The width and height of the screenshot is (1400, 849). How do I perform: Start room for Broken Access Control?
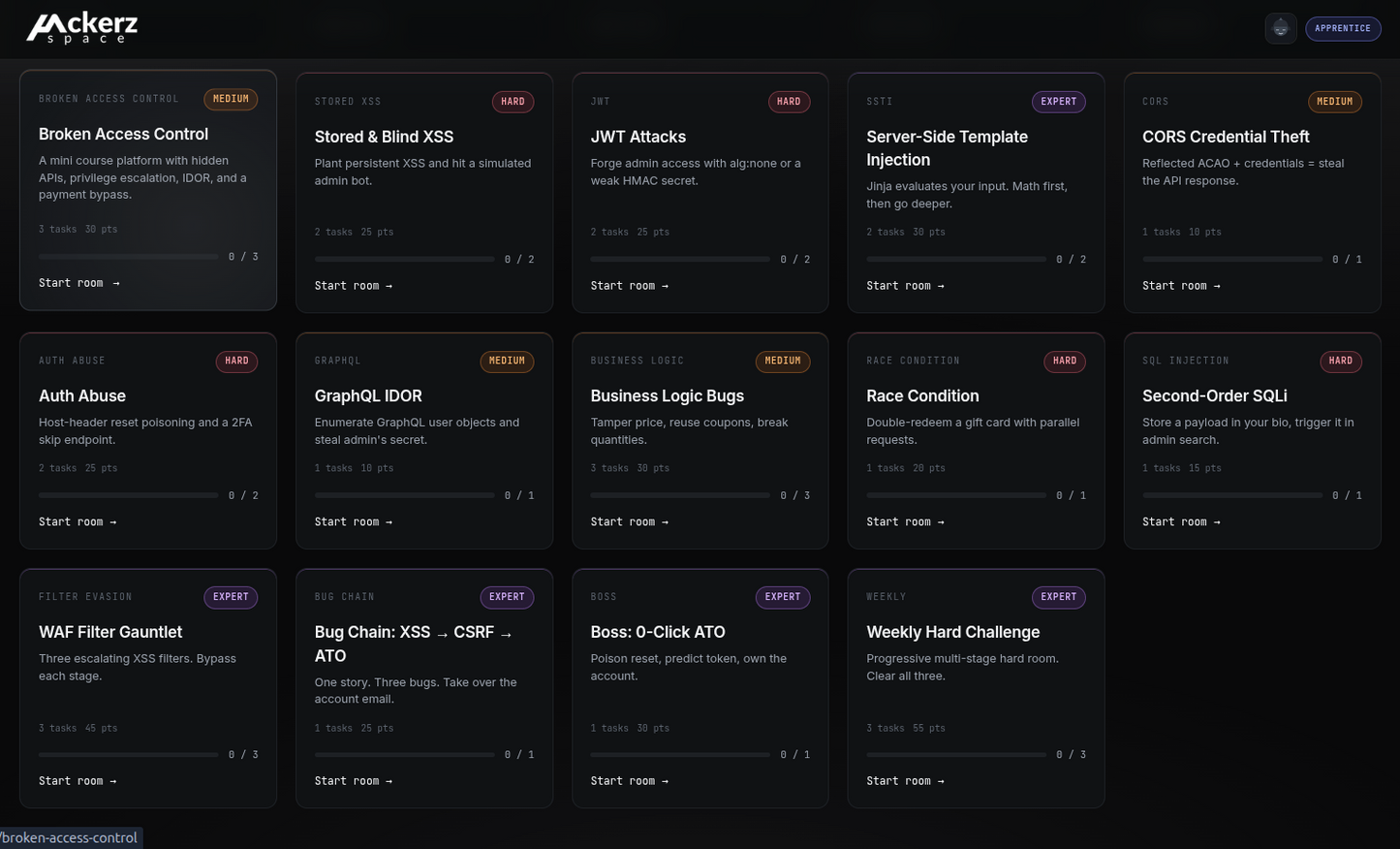(79, 283)
